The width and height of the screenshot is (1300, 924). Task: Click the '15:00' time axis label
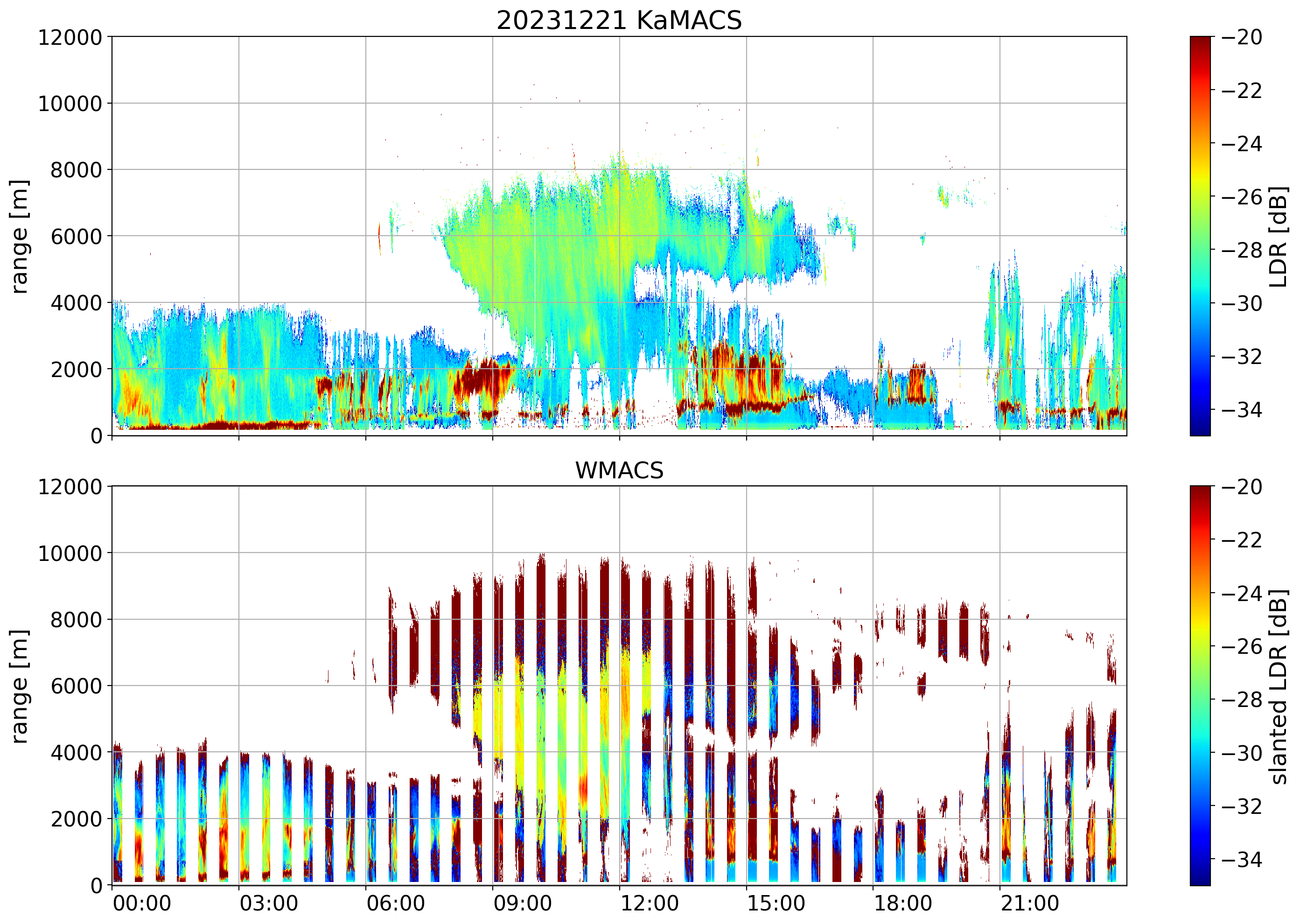(776, 903)
